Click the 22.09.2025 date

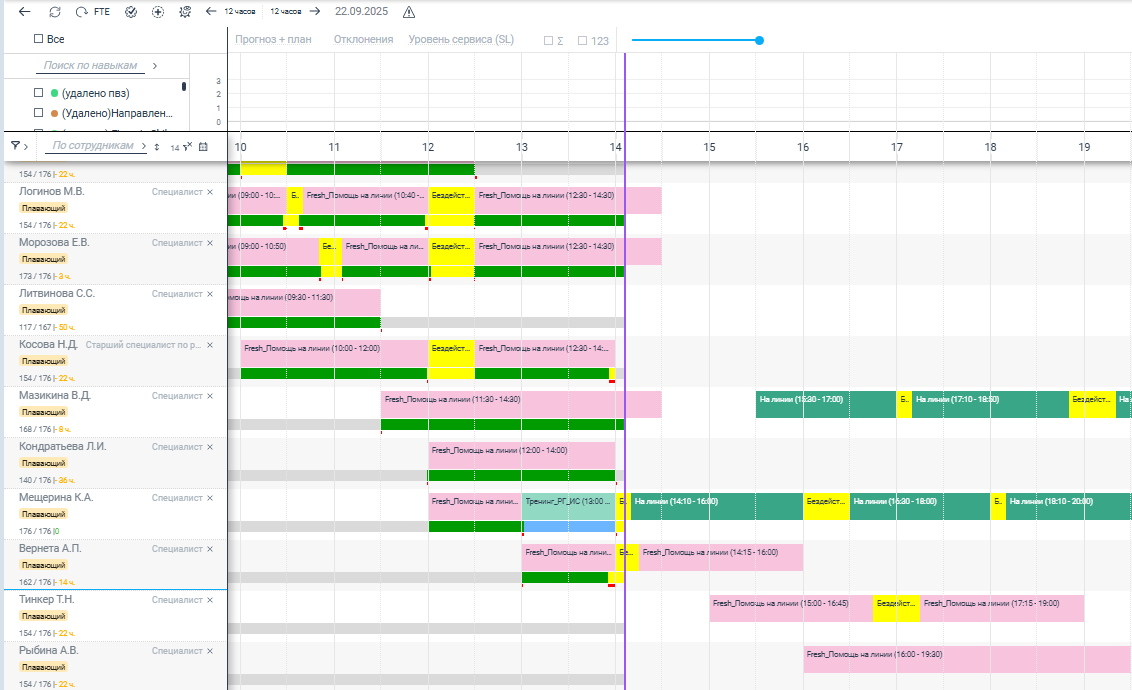tap(361, 12)
